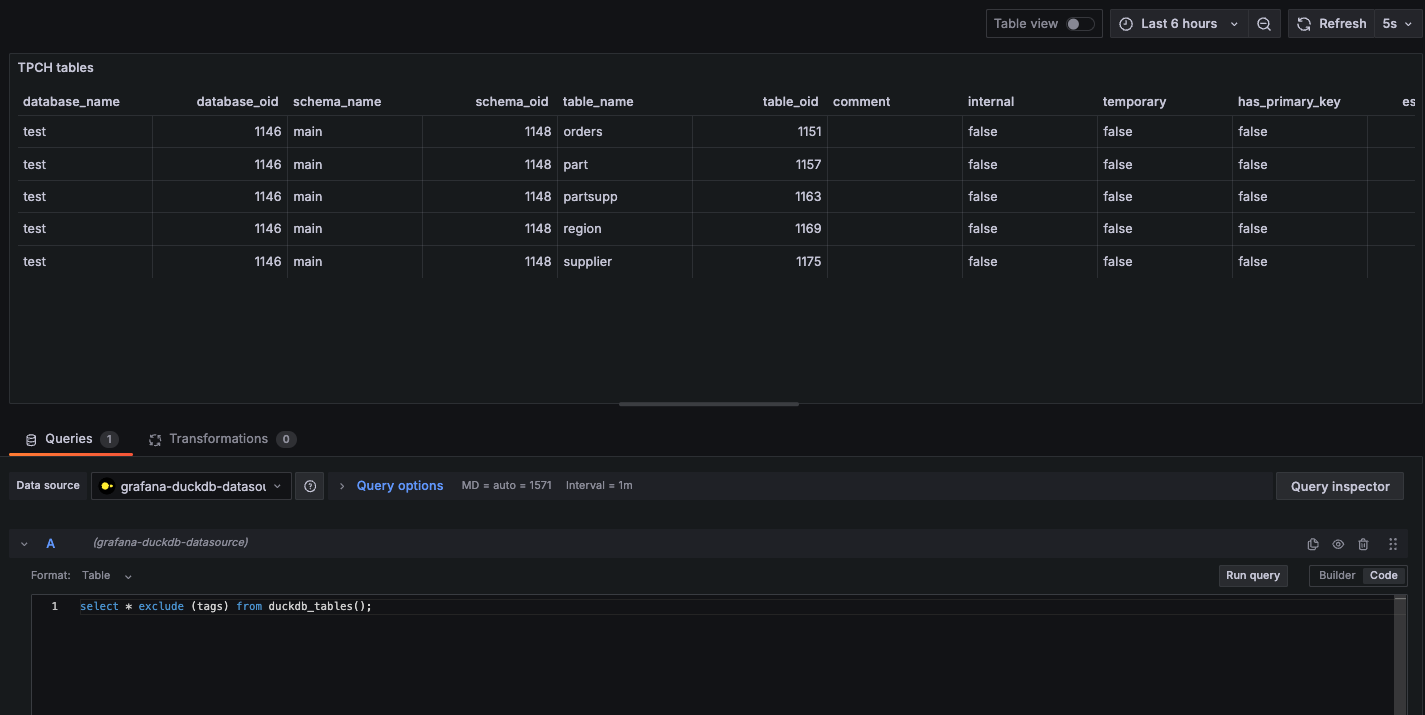Sort by table_oid column header
Image resolution: width=1425 pixels, height=715 pixels.
click(790, 101)
